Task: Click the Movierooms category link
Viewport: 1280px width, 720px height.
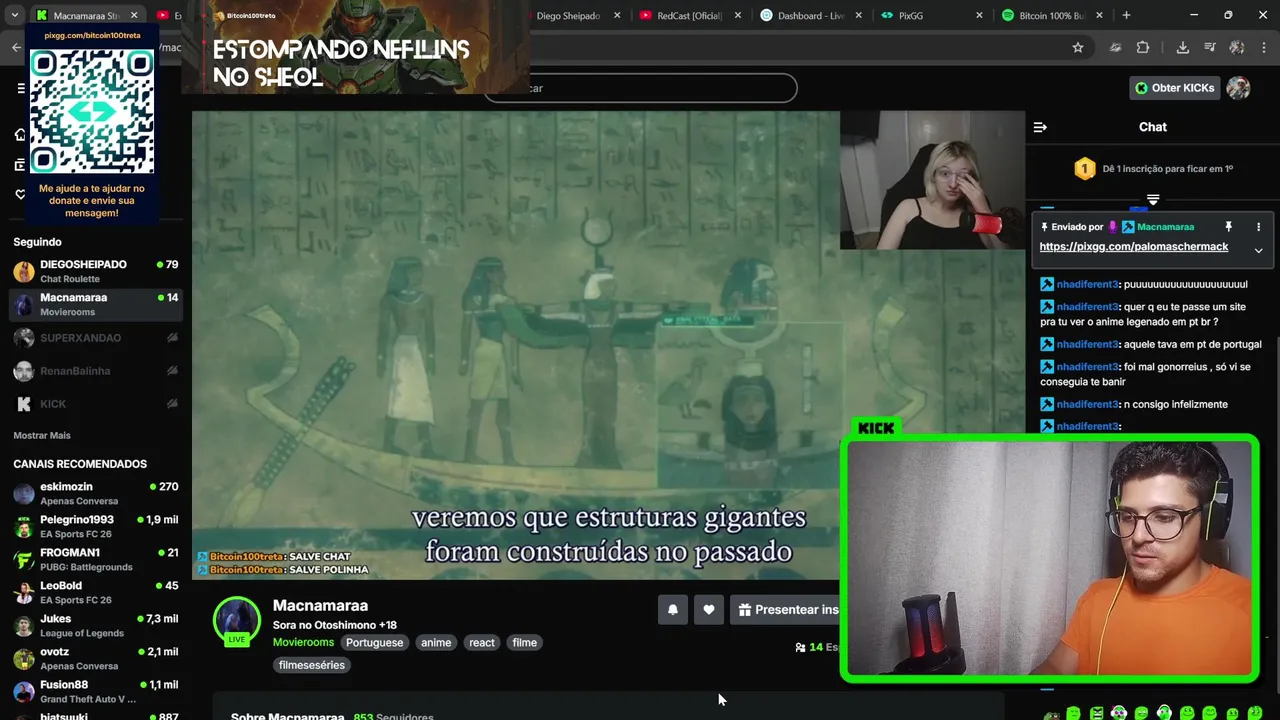Action: [303, 642]
